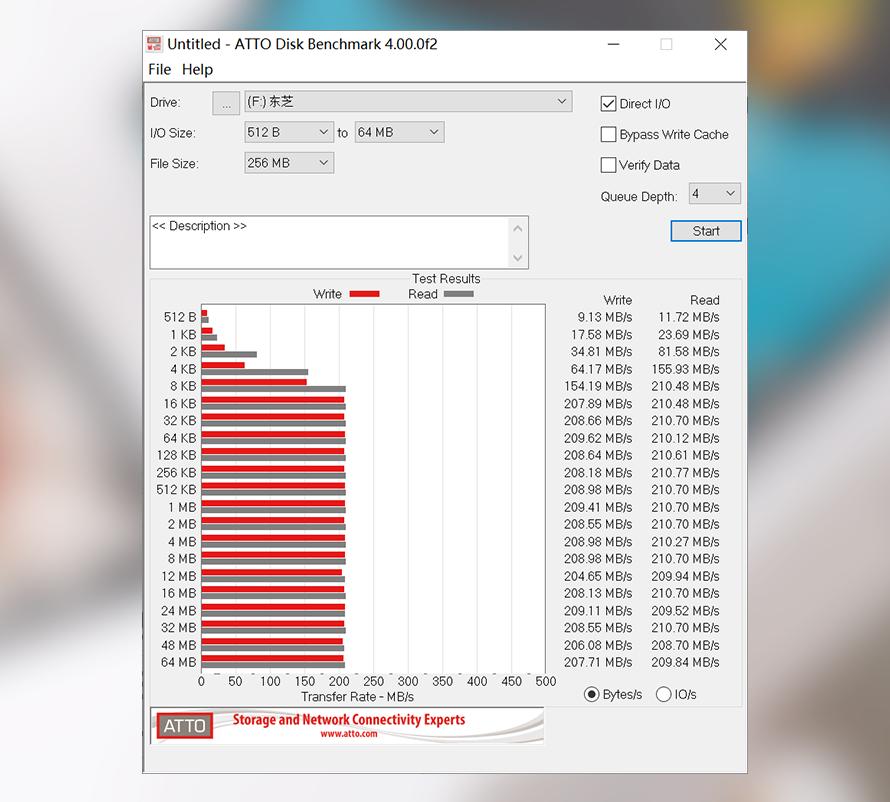Click the ATTO app icon in title bar
Screen dimensions: 890x802
[x=154, y=44]
